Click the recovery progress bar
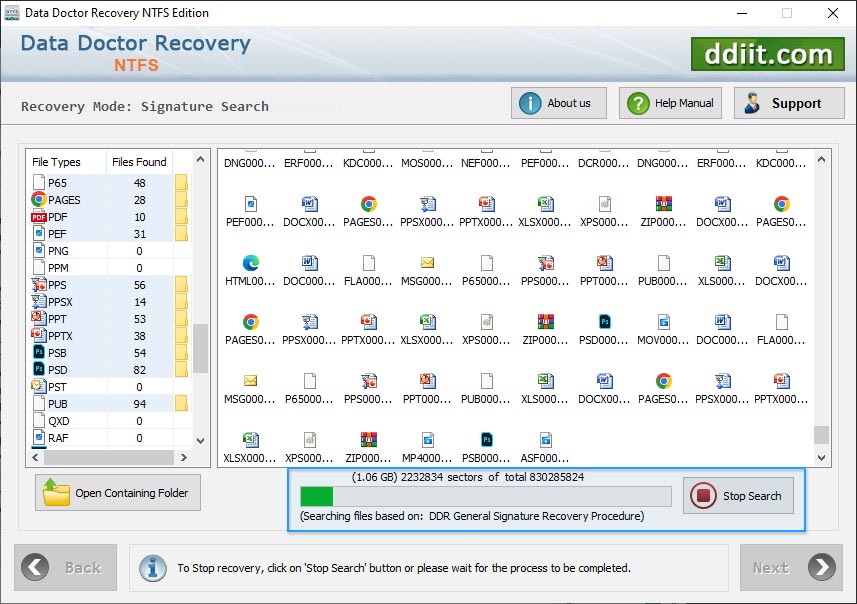The image size is (857, 604). click(x=484, y=495)
